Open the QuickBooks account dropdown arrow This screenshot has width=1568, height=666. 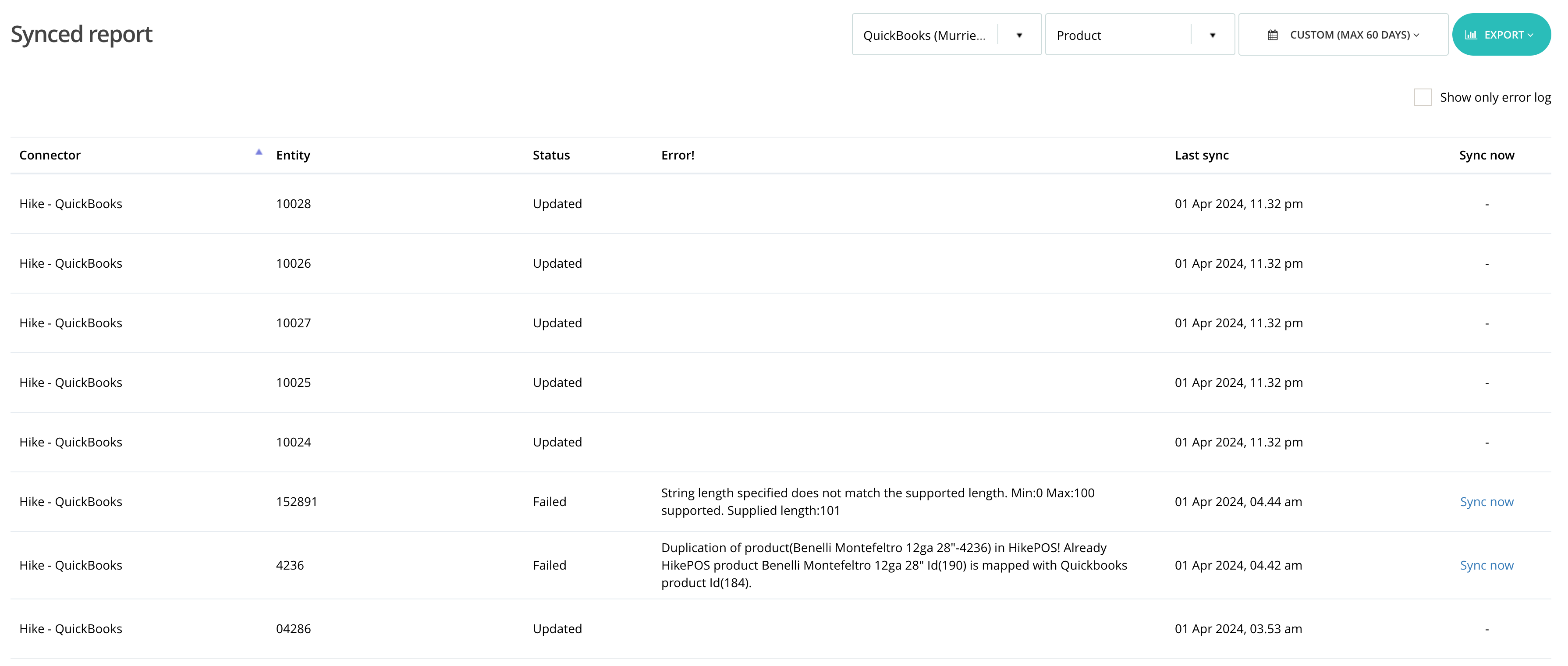pos(1019,35)
